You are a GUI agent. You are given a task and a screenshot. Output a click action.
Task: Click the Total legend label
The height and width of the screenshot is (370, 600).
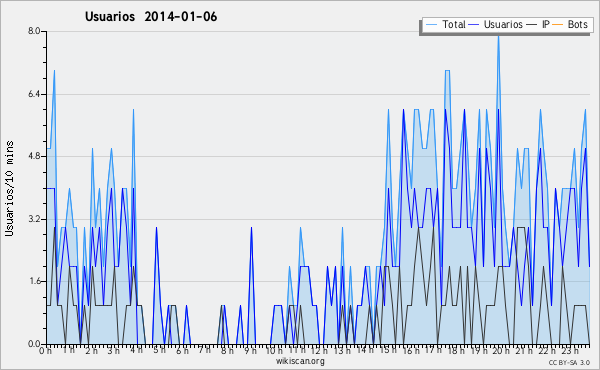(x=454, y=24)
